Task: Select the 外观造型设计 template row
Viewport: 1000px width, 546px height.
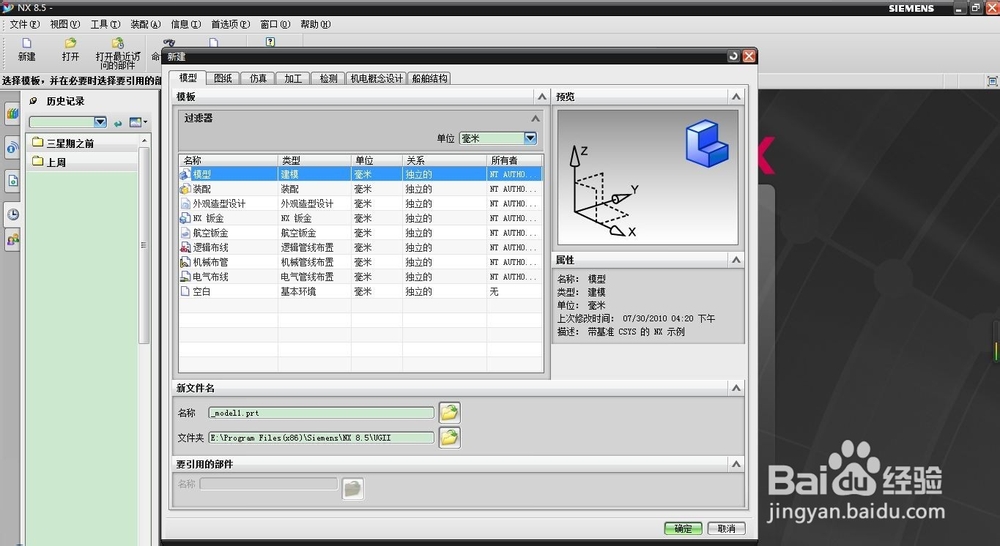Action: [360, 203]
